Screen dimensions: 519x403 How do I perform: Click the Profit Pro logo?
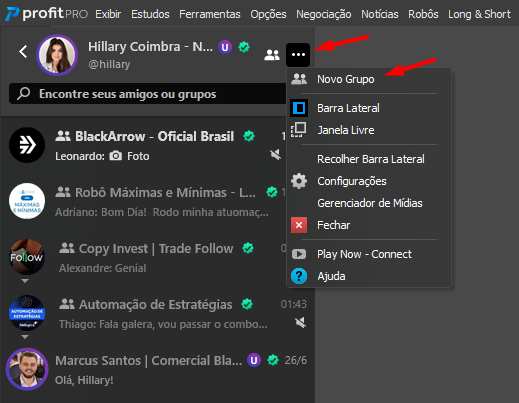47,14
